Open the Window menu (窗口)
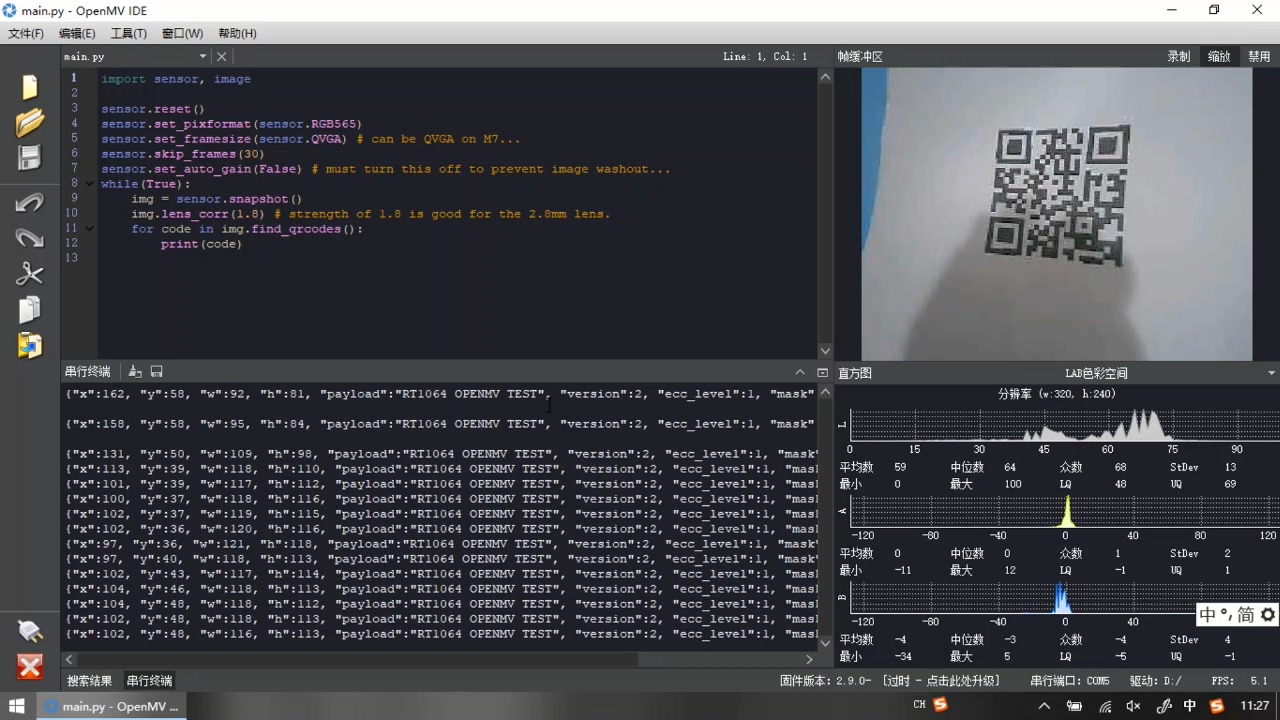The height and width of the screenshot is (720, 1280). [x=182, y=33]
